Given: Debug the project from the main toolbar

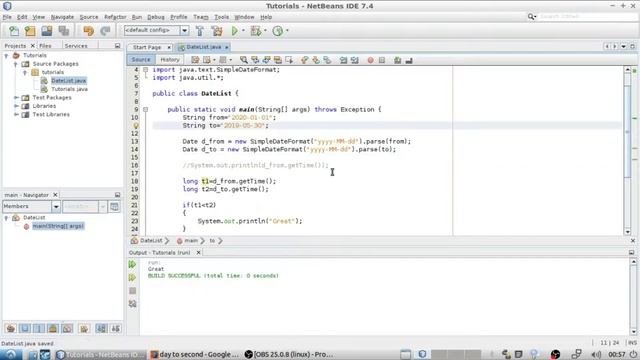Looking at the screenshot, I should tap(256, 31).
